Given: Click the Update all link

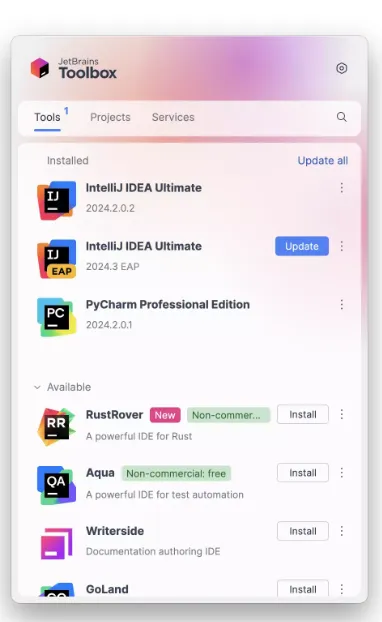Looking at the screenshot, I should [x=323, y=160].
